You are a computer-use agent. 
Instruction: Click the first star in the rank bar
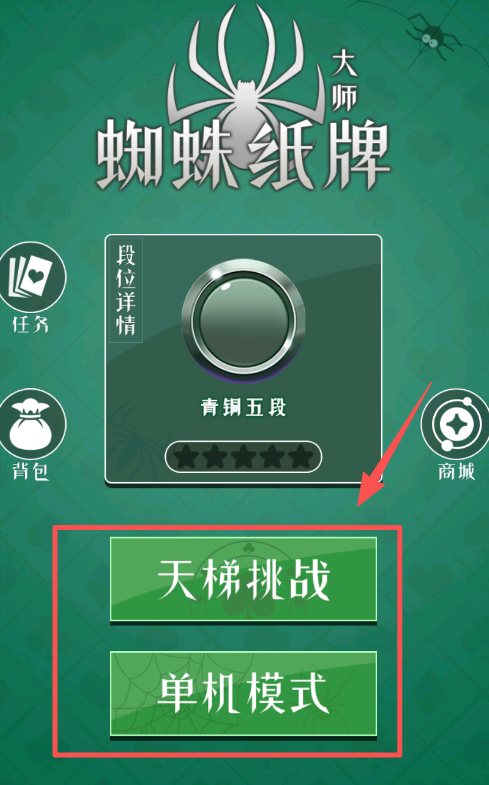click(x=186, y=456)
